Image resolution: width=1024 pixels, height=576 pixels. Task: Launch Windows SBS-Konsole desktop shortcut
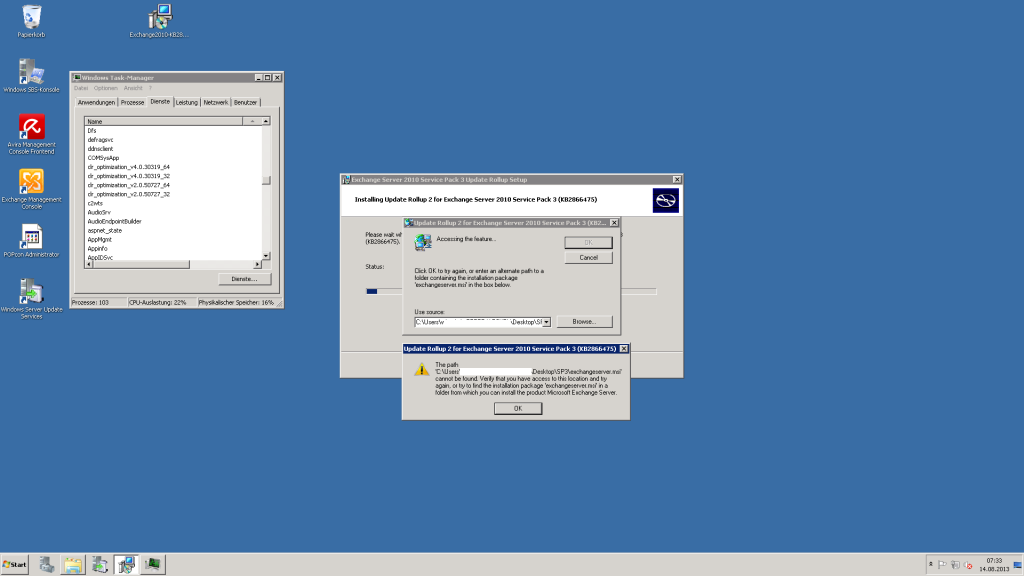point(31,76)
